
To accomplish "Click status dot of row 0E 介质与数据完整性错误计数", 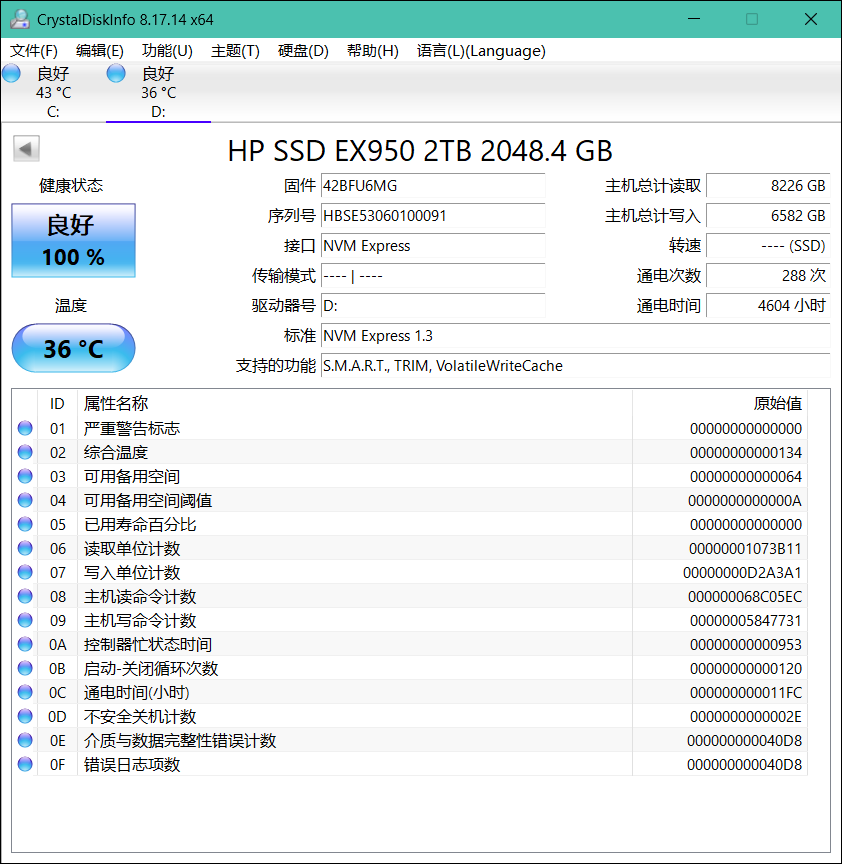I will click(25, 740).
